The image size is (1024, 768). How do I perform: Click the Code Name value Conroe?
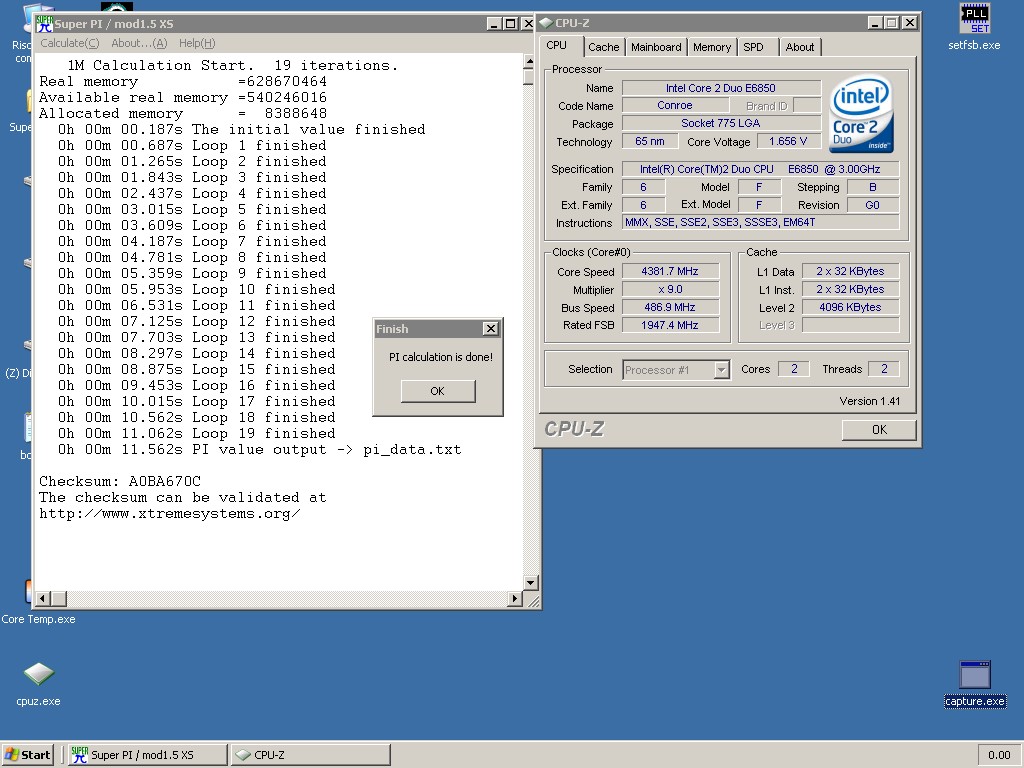tap(675, 105)
